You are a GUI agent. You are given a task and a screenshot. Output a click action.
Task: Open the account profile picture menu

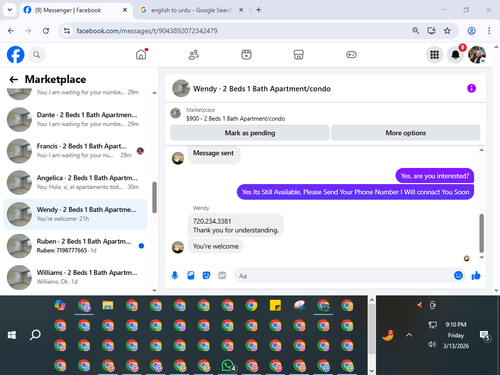point(477,55)
